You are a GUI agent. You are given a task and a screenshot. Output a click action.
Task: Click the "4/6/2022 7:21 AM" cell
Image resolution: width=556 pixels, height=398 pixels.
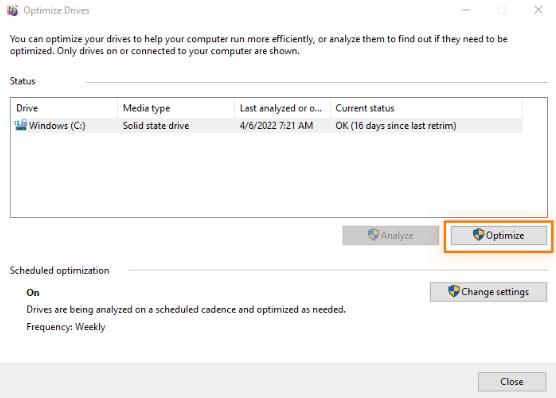276,126
